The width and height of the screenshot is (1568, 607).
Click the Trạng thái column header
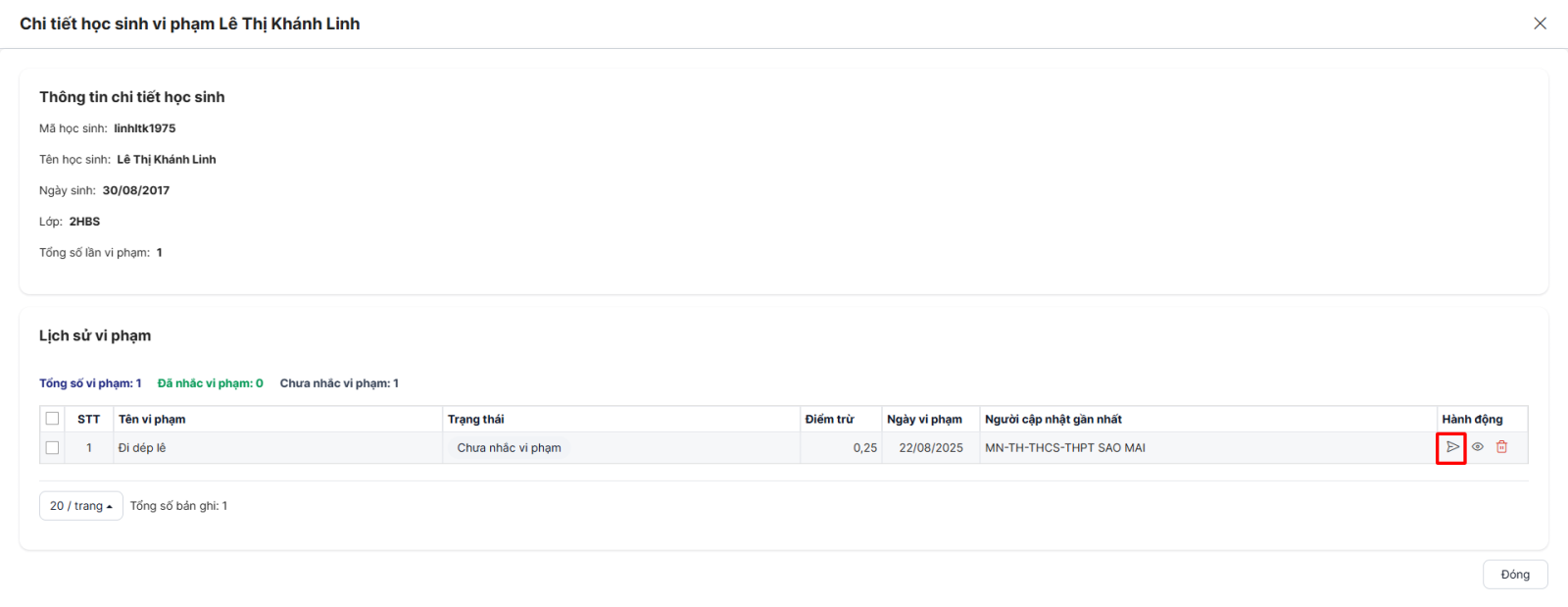[476, 419]
